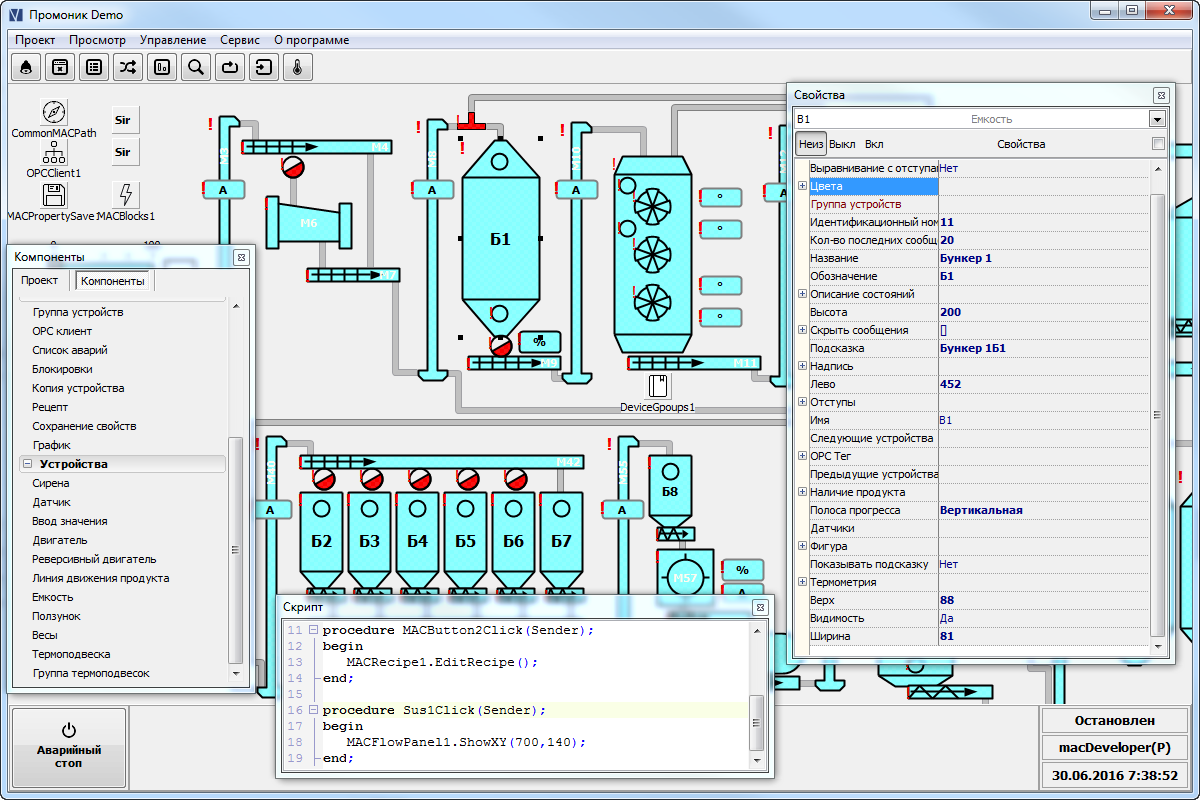This screenshot has height=800, width=1200.
Task: Click the window-with-cross toolbar icon
Action: pos(60,67)
